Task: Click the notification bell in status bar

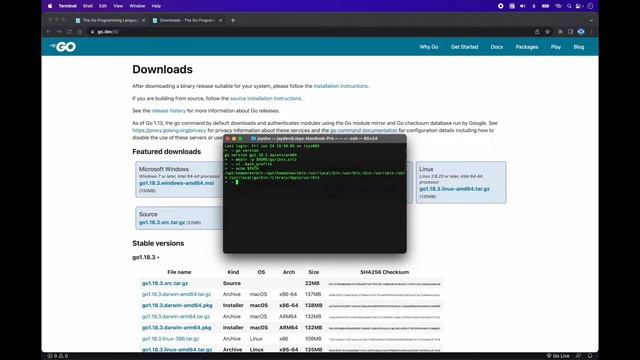Action: 590,356
